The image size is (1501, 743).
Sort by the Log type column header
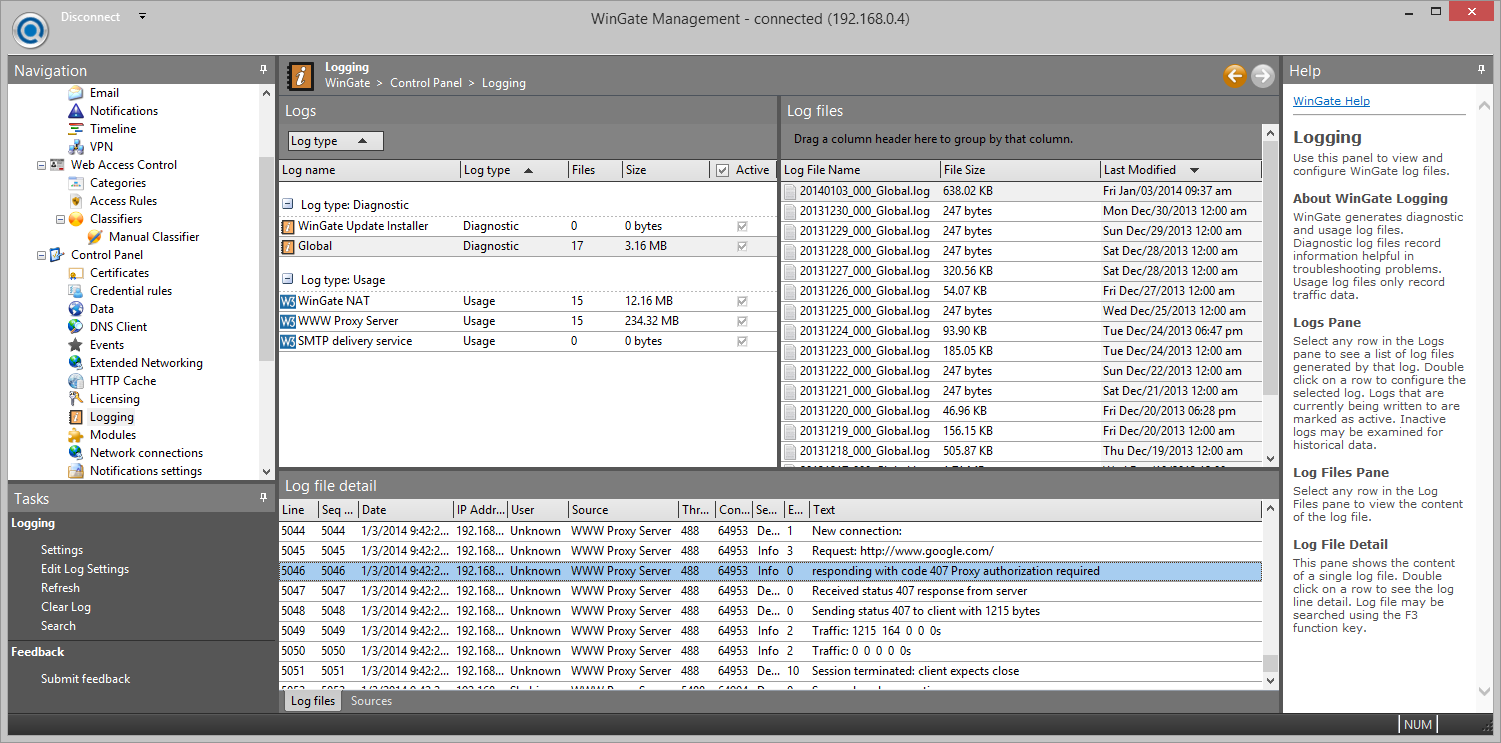pos(514,170)
